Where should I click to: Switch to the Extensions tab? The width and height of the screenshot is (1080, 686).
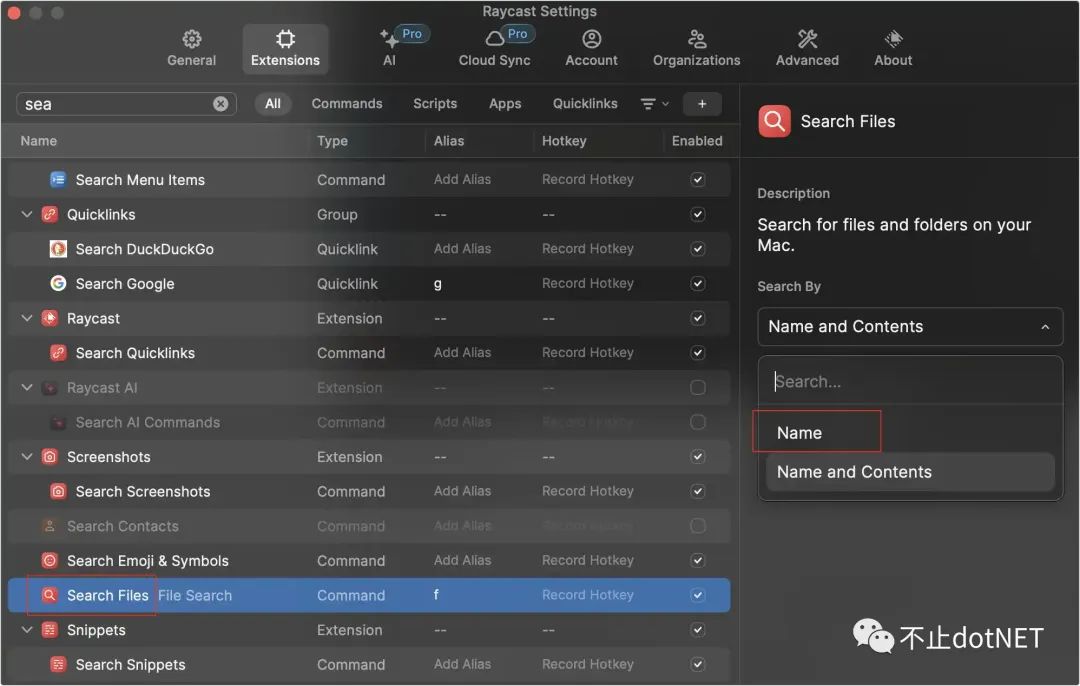pos(285,48)
